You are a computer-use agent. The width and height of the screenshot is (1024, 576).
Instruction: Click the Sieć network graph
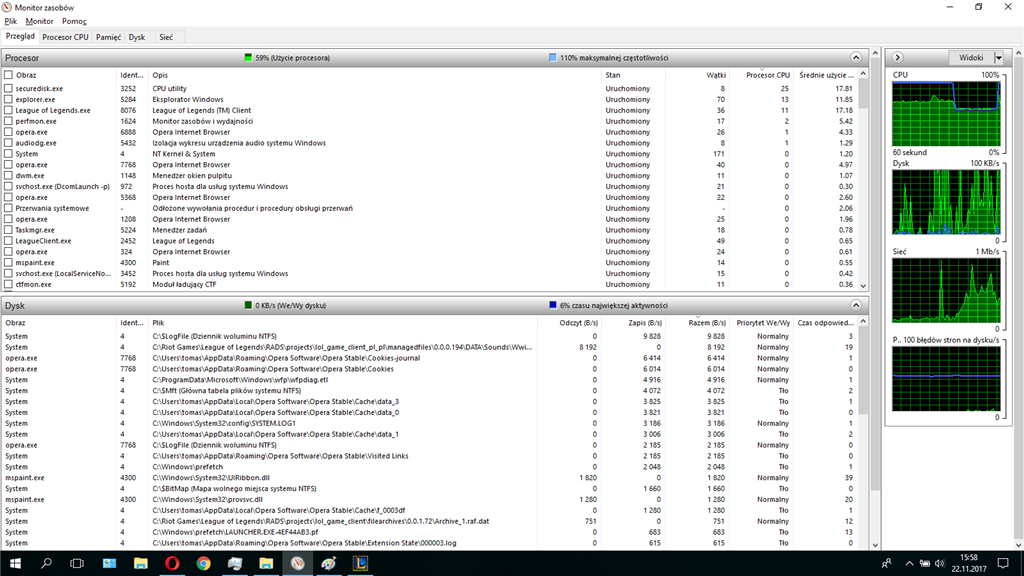pos(946,291)
